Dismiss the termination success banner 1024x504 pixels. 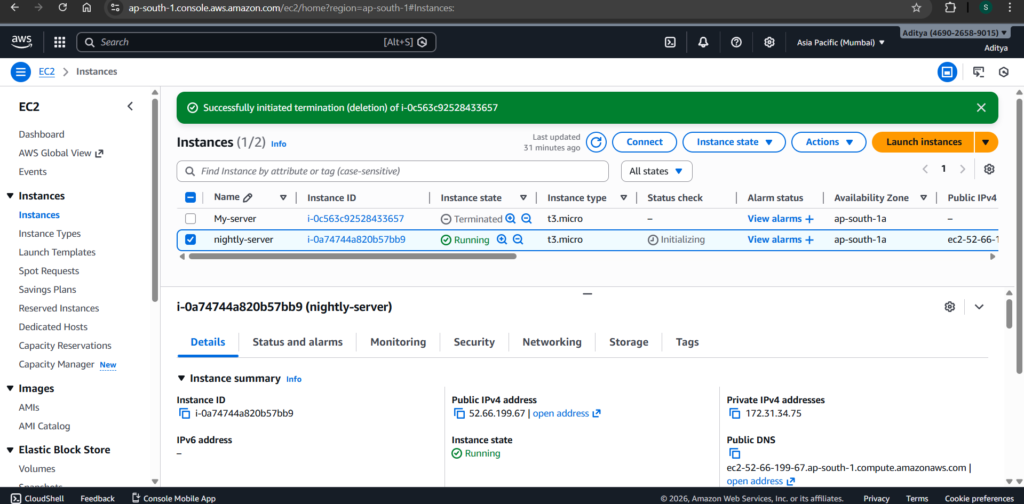(981, 107)
